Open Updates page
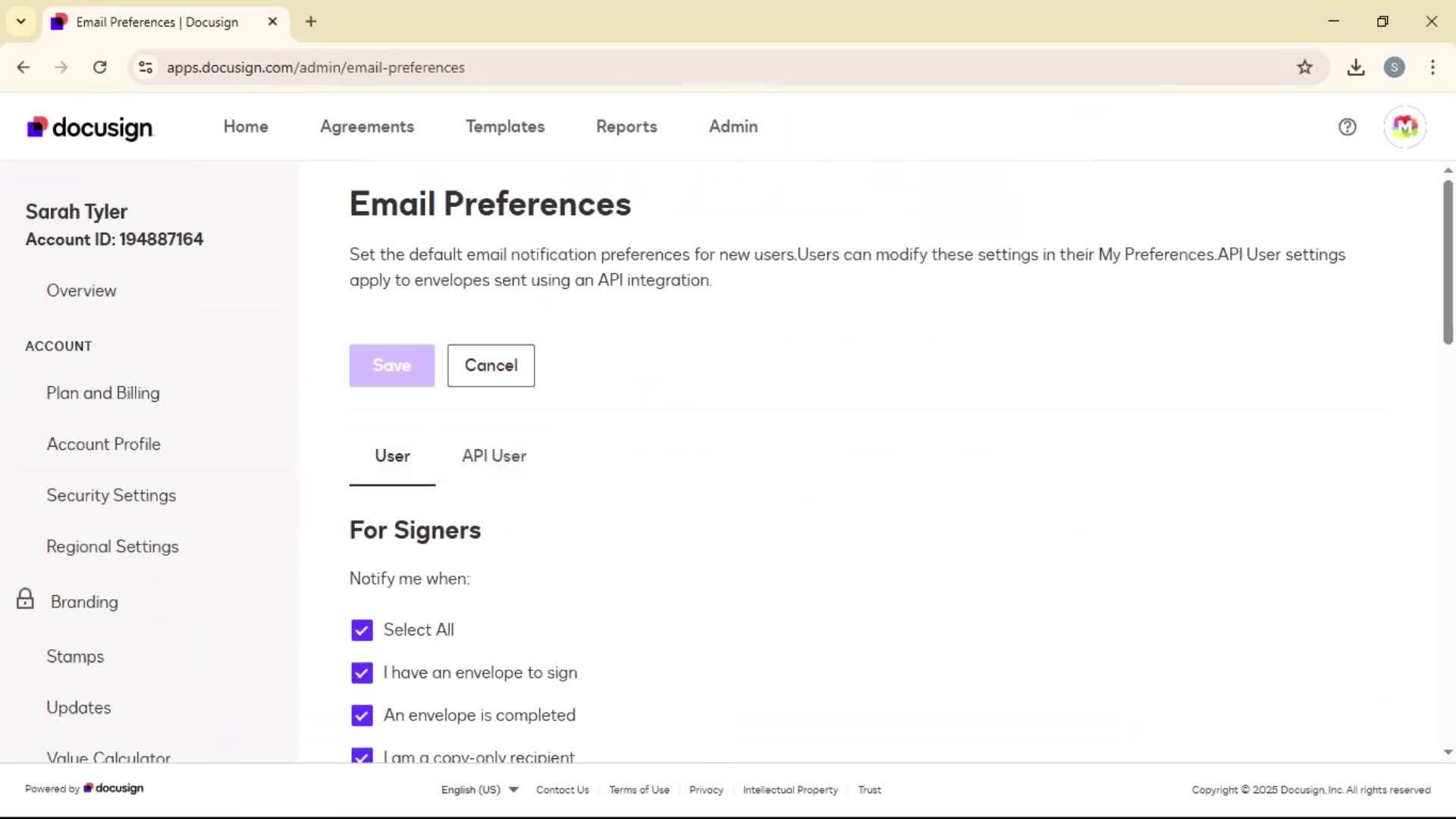 (x=78, y=708)
